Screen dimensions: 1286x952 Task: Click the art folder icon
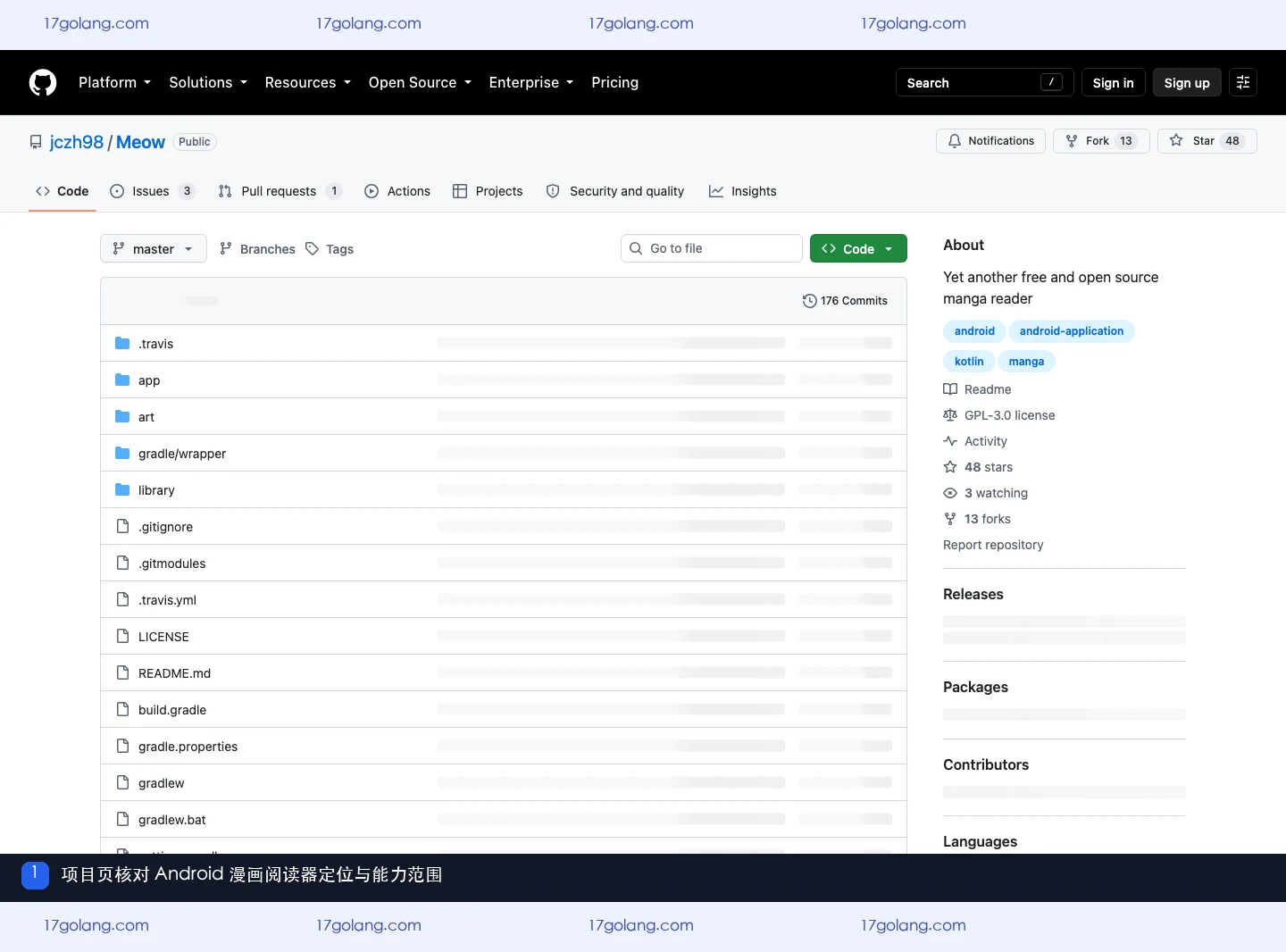point(122,417)
